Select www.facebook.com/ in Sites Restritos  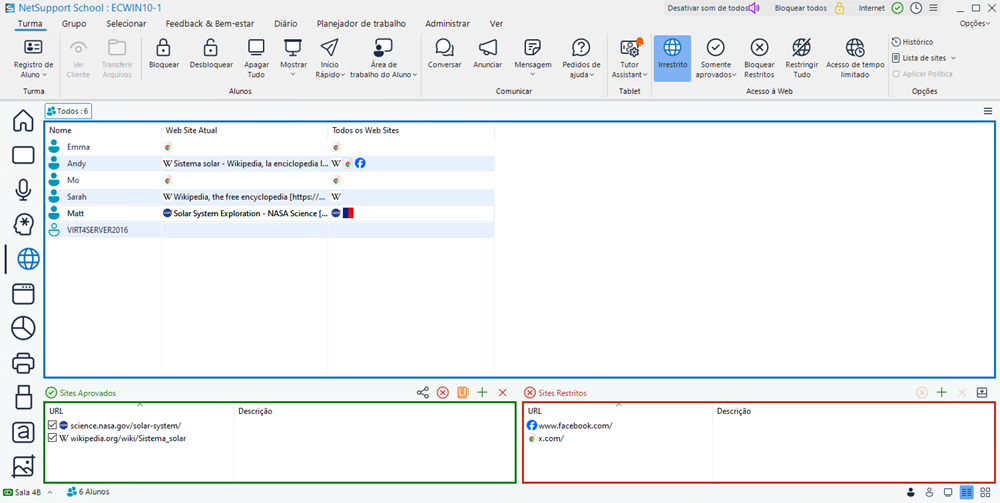(570, 425)
